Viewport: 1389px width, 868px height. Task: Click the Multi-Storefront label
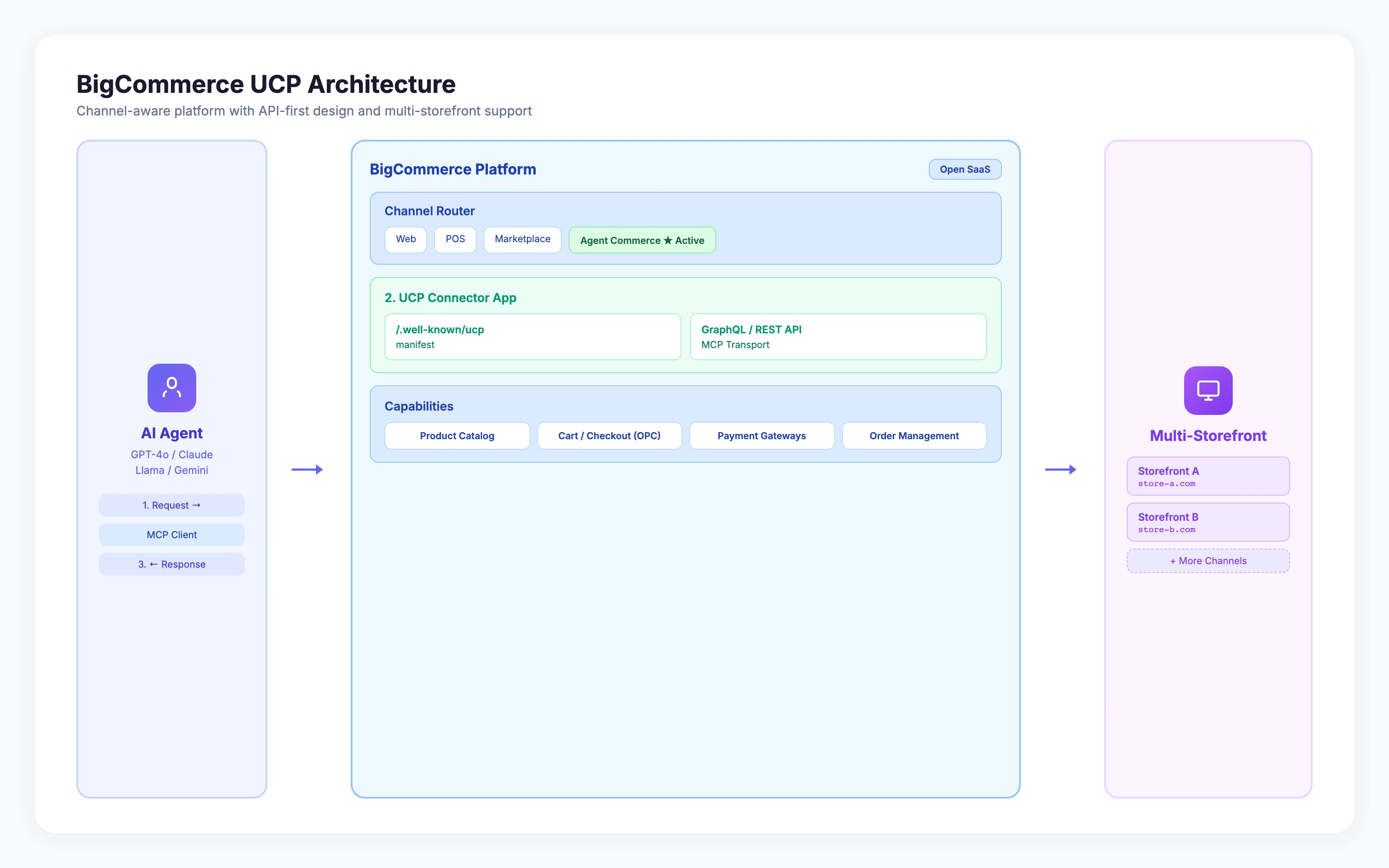tap(1208, 436)
